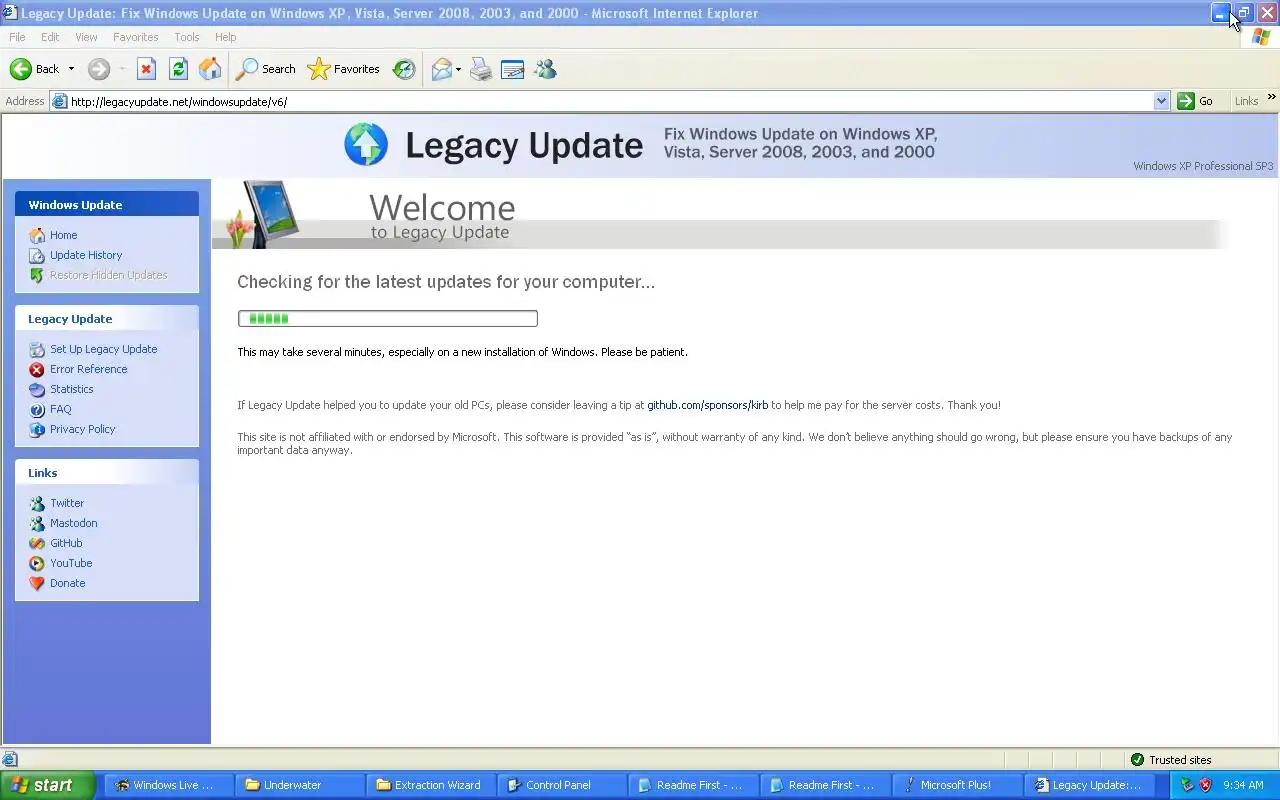Viewport: 1280px width, 800px height.
Task: Click the Legacy Update blue arrow logo
Action: pyautogui.click(x=366, y=145)
